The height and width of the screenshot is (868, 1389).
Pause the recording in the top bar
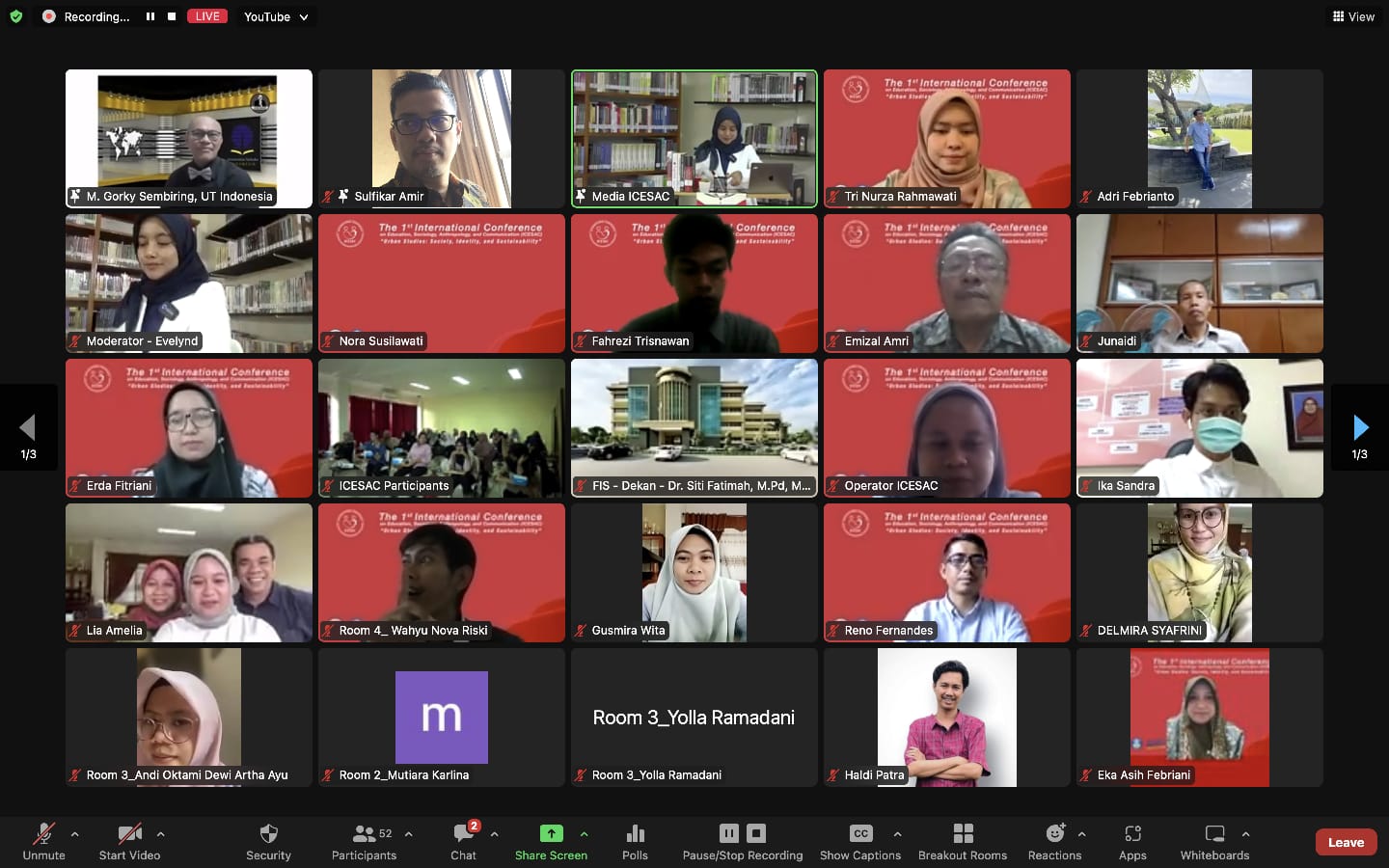(150, 16)
